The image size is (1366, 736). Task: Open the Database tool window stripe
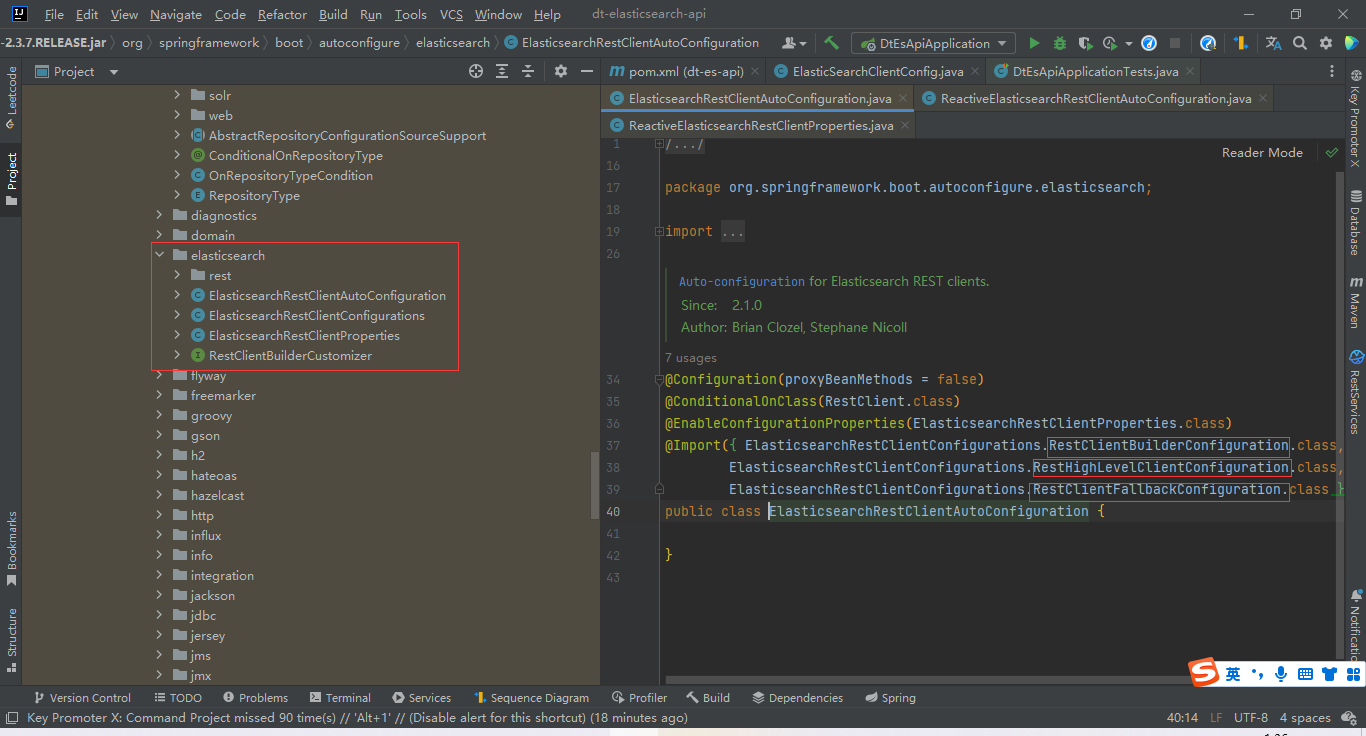(x=1356, y=223)
